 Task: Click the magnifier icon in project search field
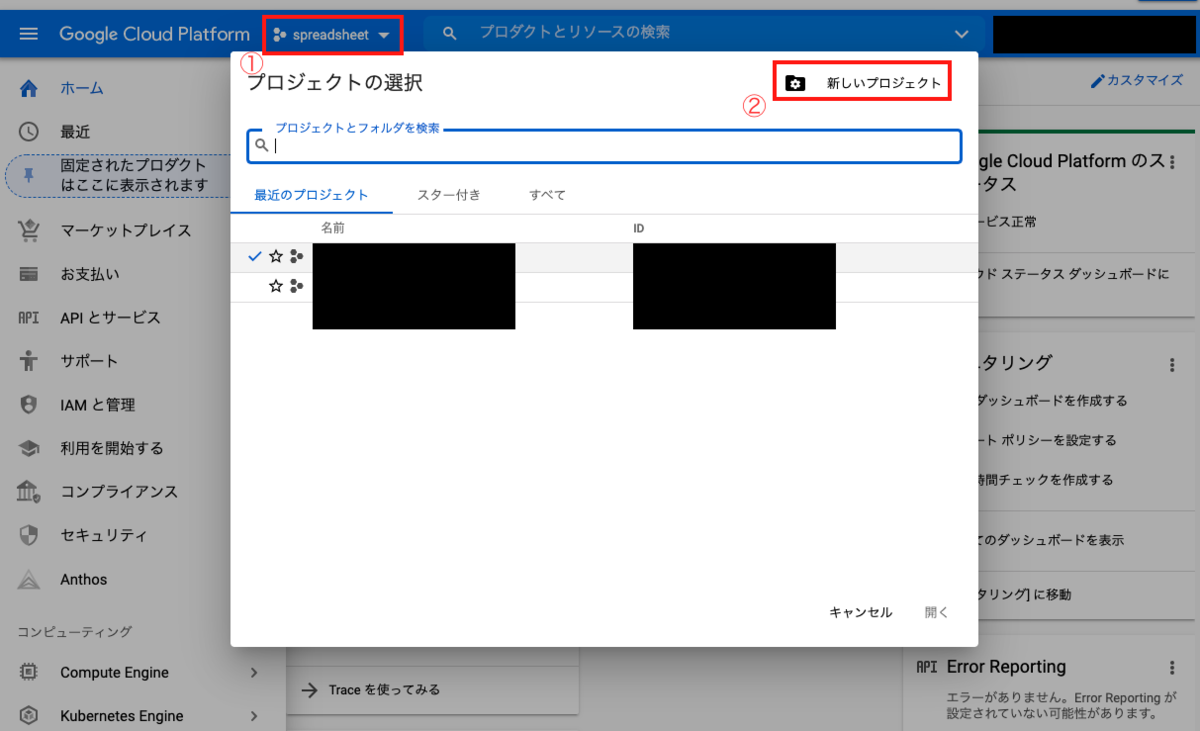[262, 145]
